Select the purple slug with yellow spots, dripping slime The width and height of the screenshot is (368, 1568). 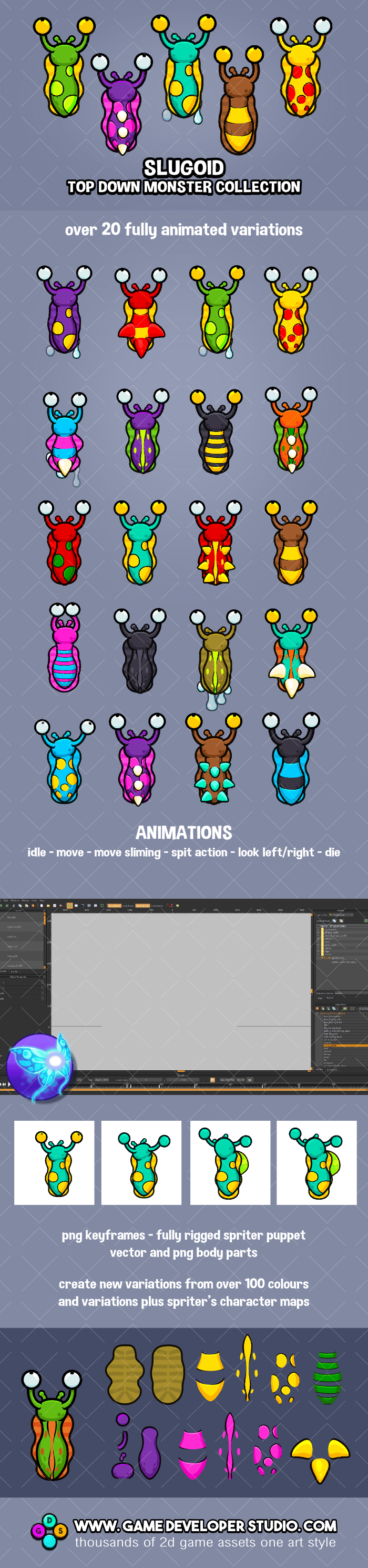coord(64,311)
